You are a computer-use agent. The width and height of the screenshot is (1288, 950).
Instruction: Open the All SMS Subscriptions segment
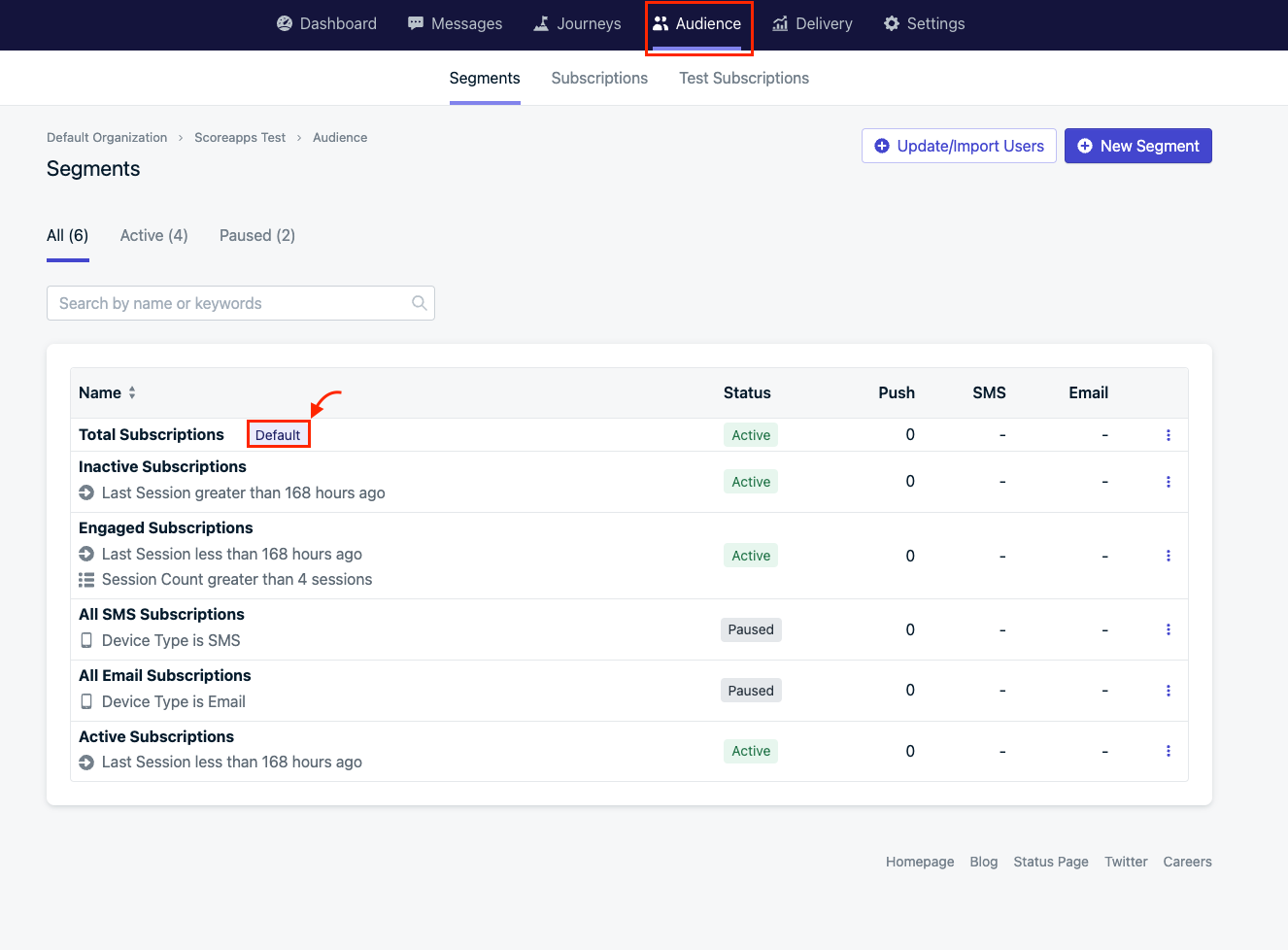tap(161, 614)
